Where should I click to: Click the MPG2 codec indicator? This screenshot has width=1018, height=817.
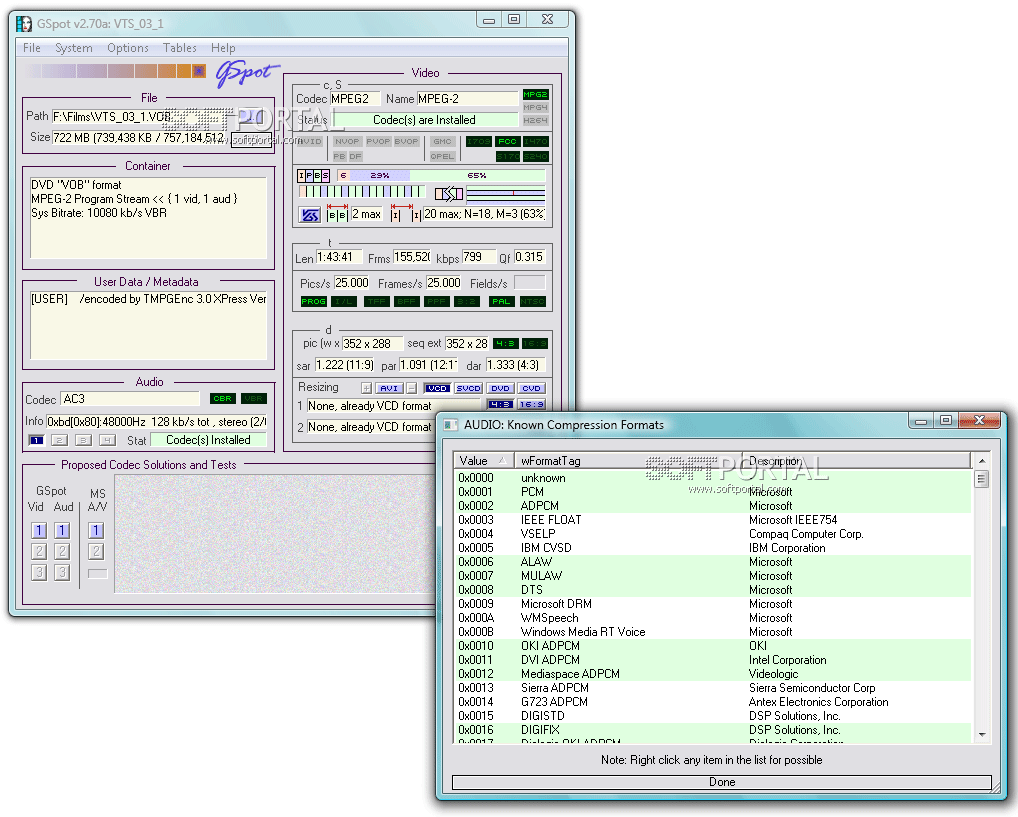tap(535, 95)
